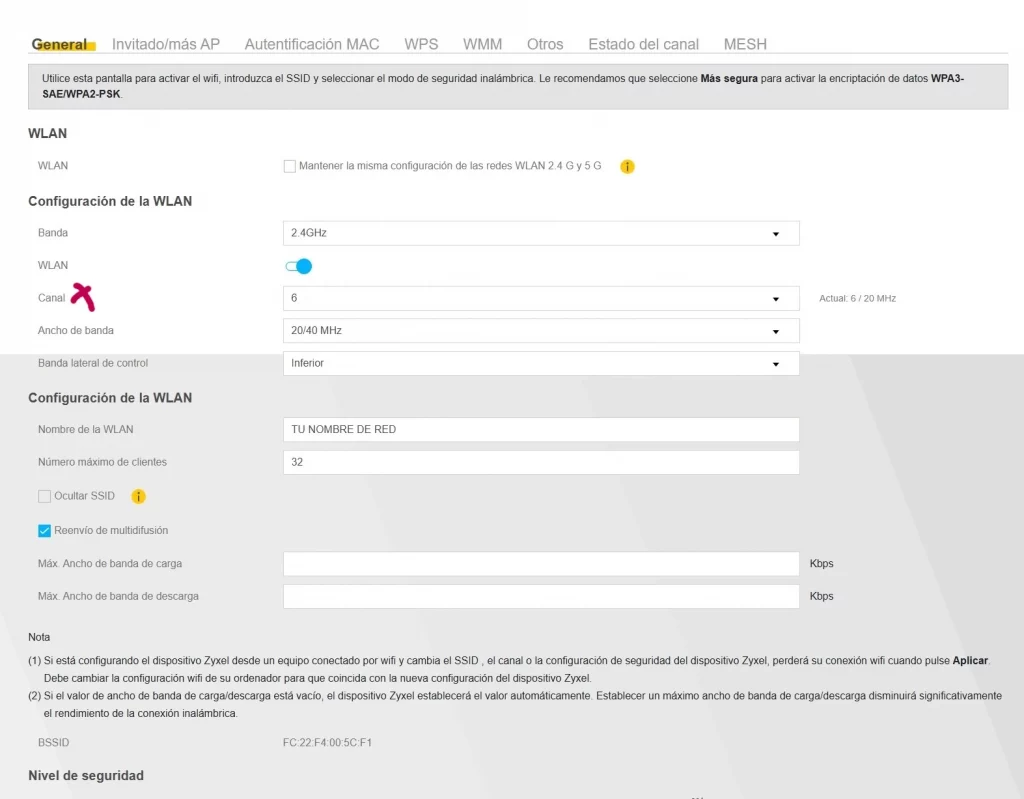Open the Autentificación MAC tab
The image size is (1024, 799).
tap(312, 44)
